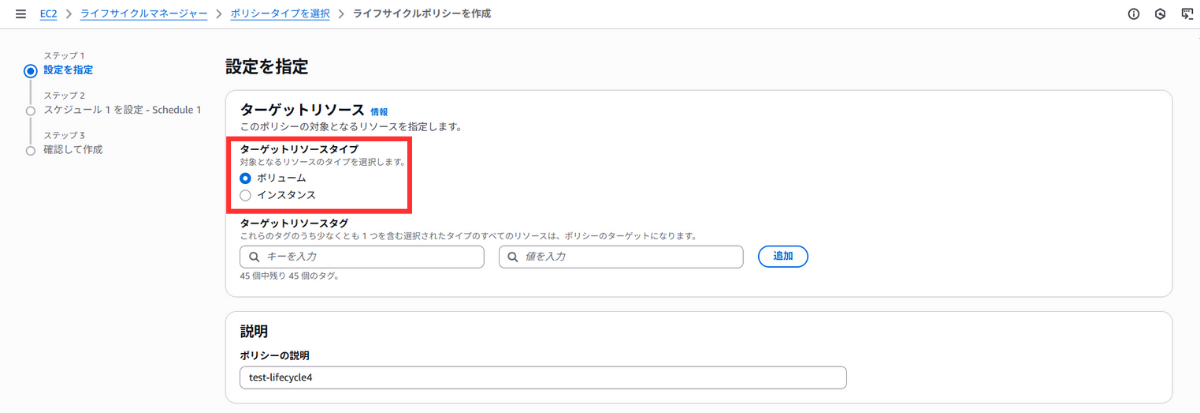Edit the ポリシーの説明 field test-lifecycle4
Image resolution: width=1200 pixels, height=413 pixels.
click(x=543, y=377)
